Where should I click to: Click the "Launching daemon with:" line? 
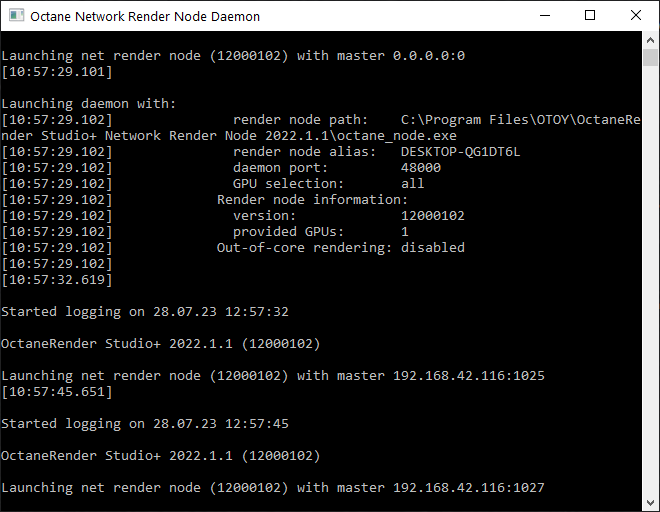(x=89, y=104)
